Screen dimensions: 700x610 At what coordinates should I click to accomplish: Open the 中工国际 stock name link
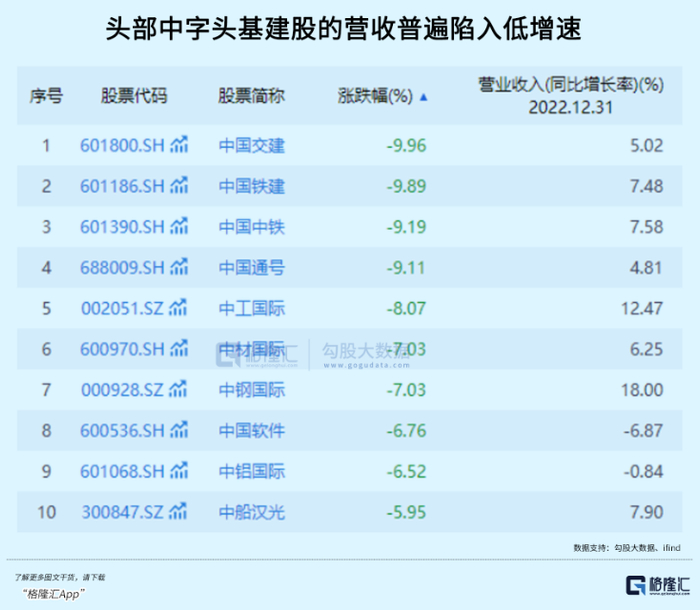coord(252,309)
